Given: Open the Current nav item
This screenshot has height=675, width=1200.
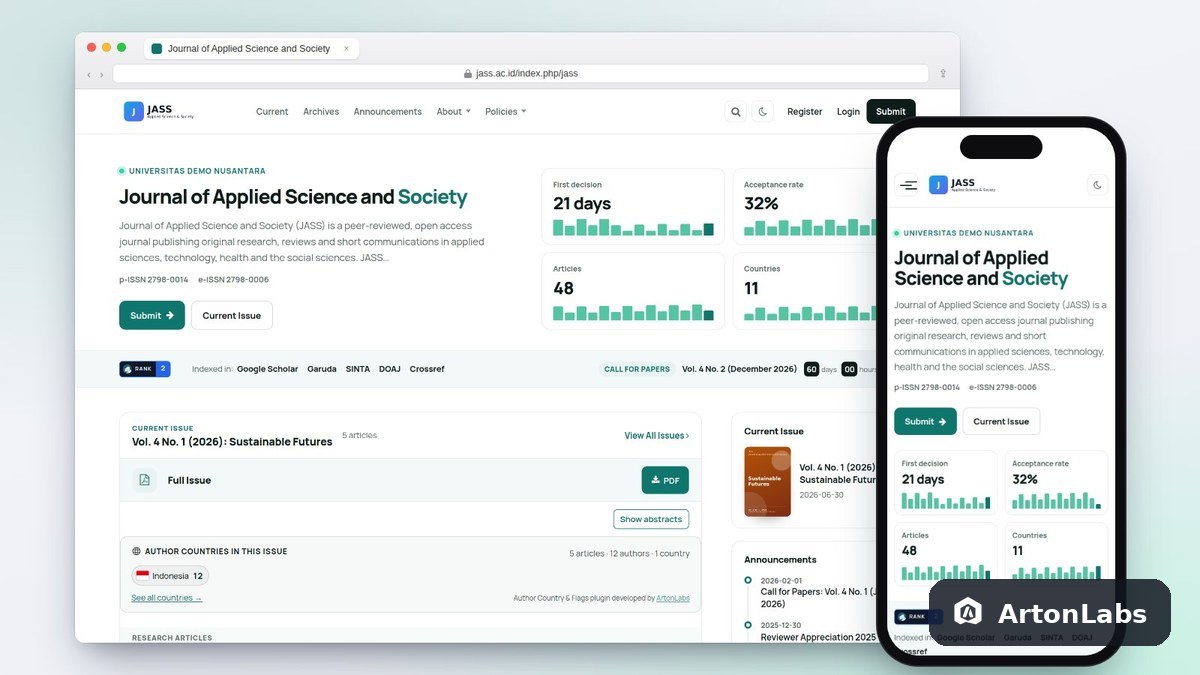Looking at the screenshot, I should pyautogui.click(x=272, y=112).
